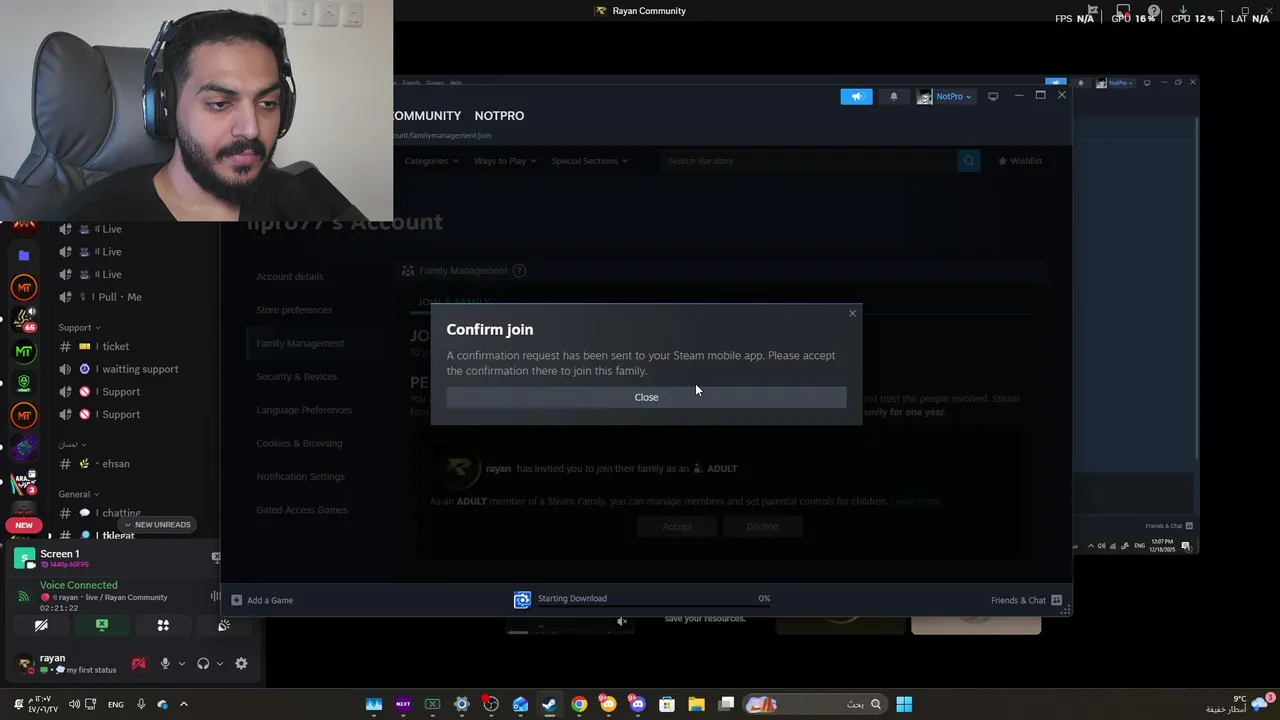Collapse the General category in Discord

[x=79, y=495]
